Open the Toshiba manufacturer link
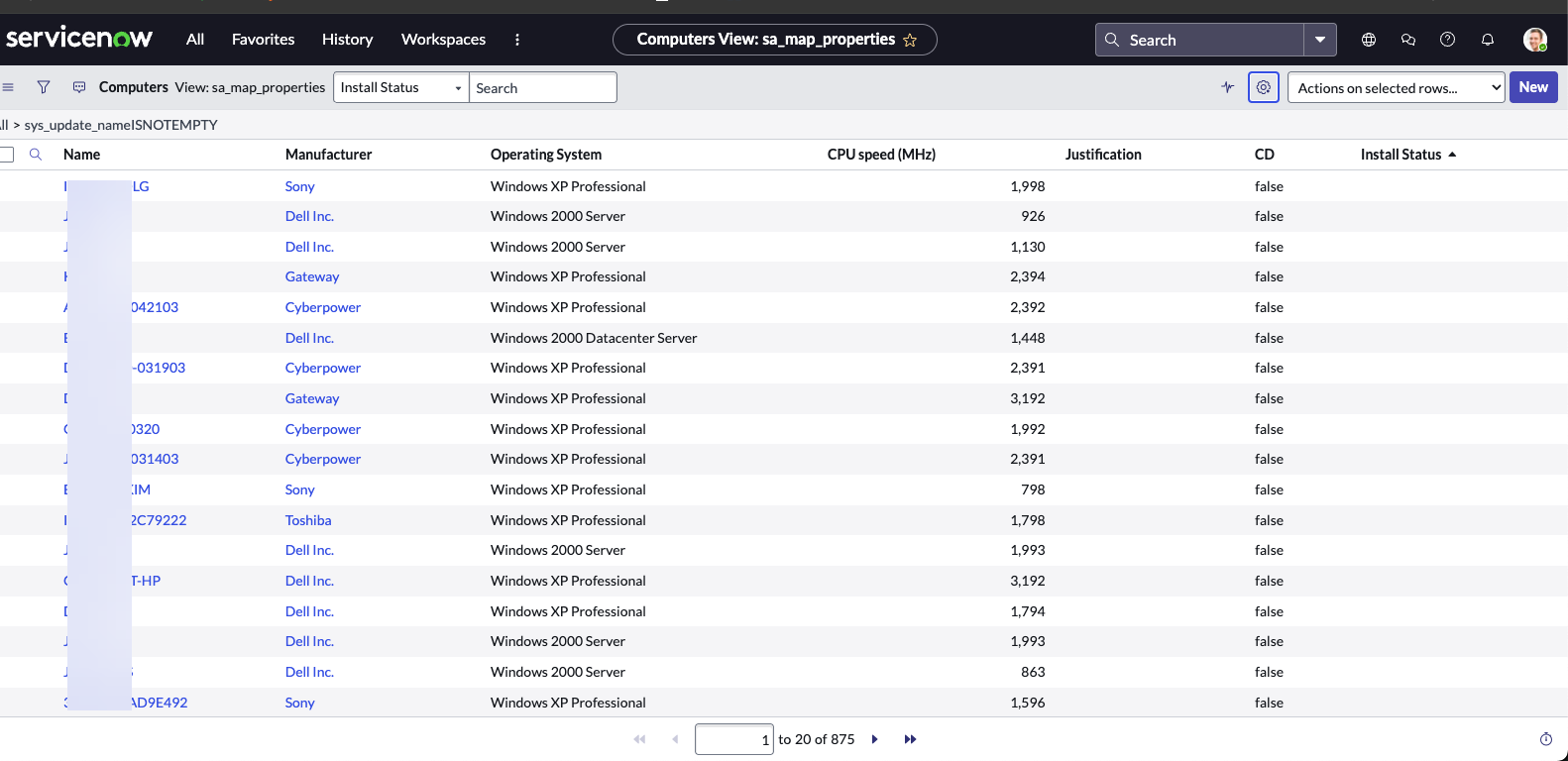The image size is (1568, 761). [x=308, y=520]
